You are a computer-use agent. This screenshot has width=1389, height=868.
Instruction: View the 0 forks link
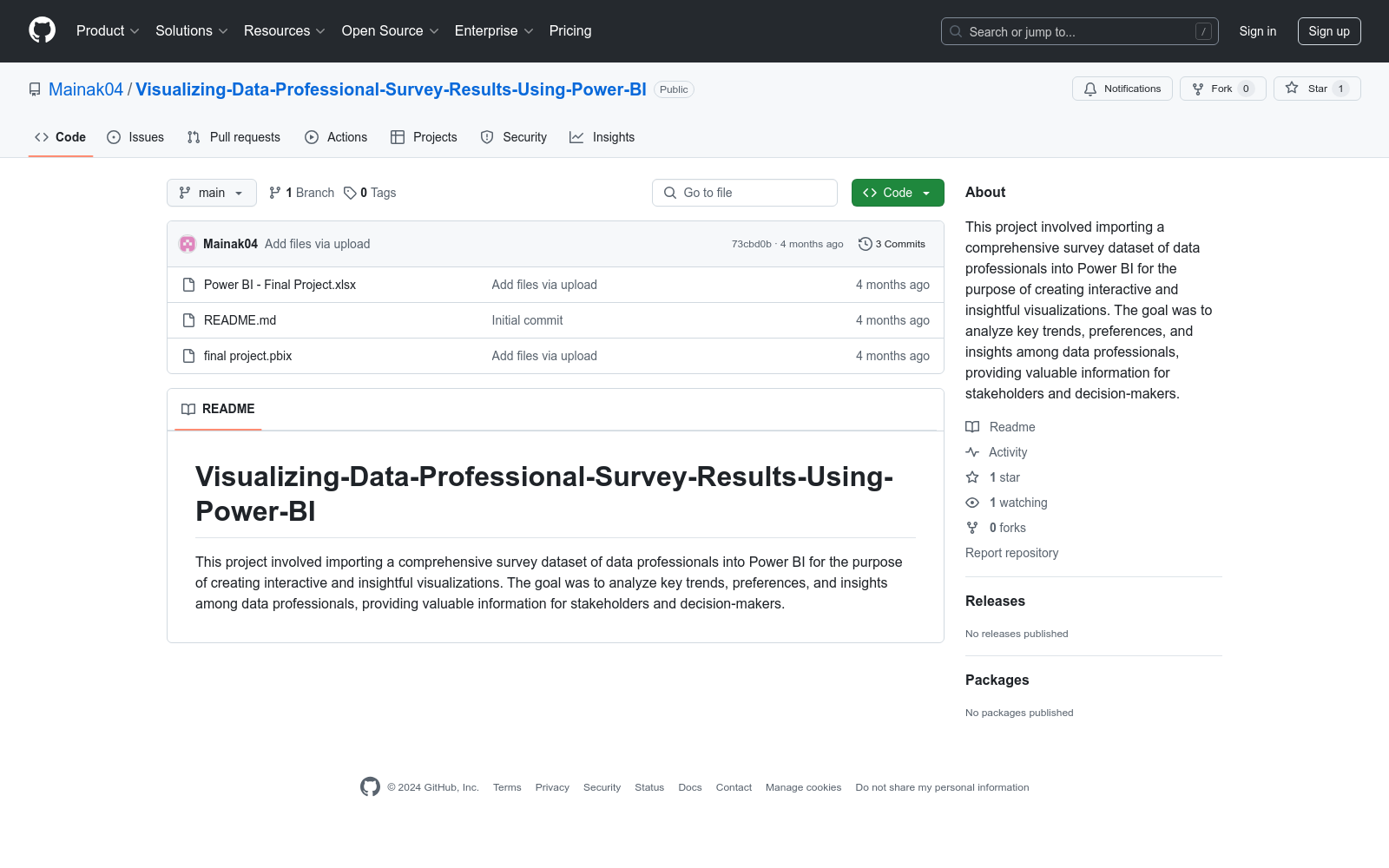pyautogui.click(x=996, y=528)
